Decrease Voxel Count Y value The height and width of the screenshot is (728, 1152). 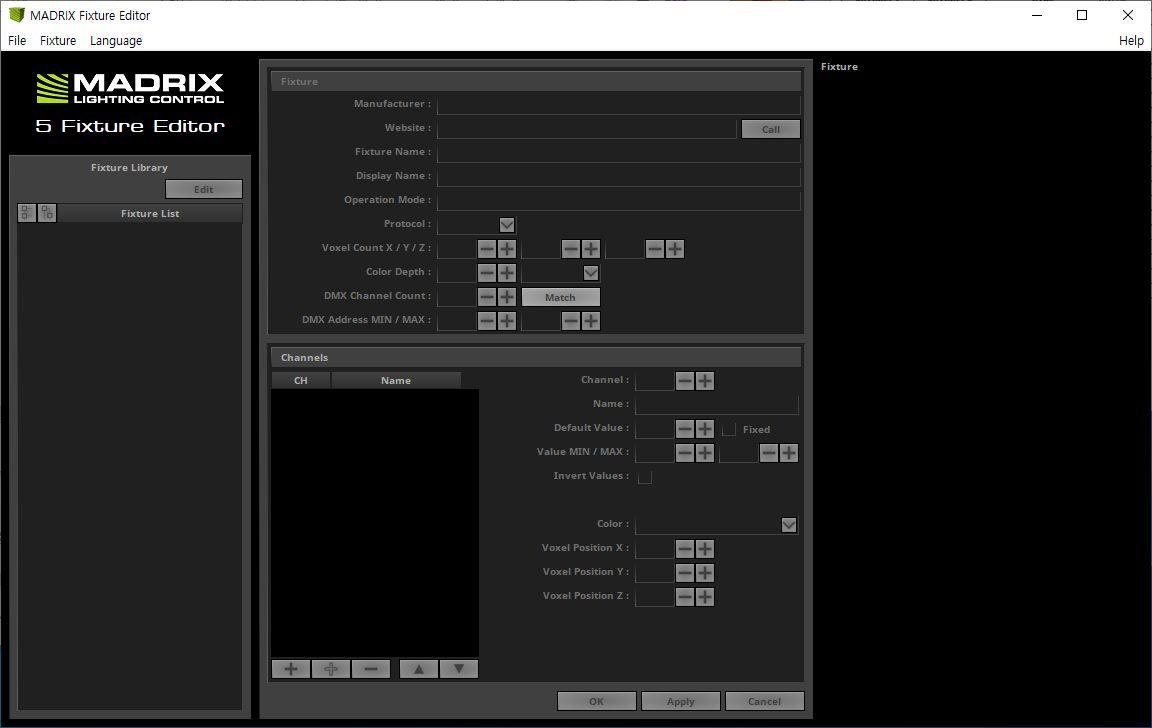pyautogui.click(x=571, y=249)
